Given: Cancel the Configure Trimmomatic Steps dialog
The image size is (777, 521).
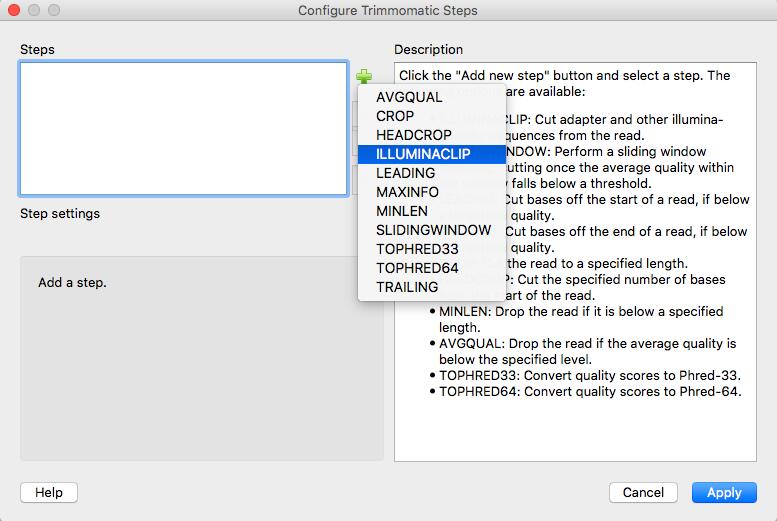Looking at the screenshot, I should tap(643, 492).
